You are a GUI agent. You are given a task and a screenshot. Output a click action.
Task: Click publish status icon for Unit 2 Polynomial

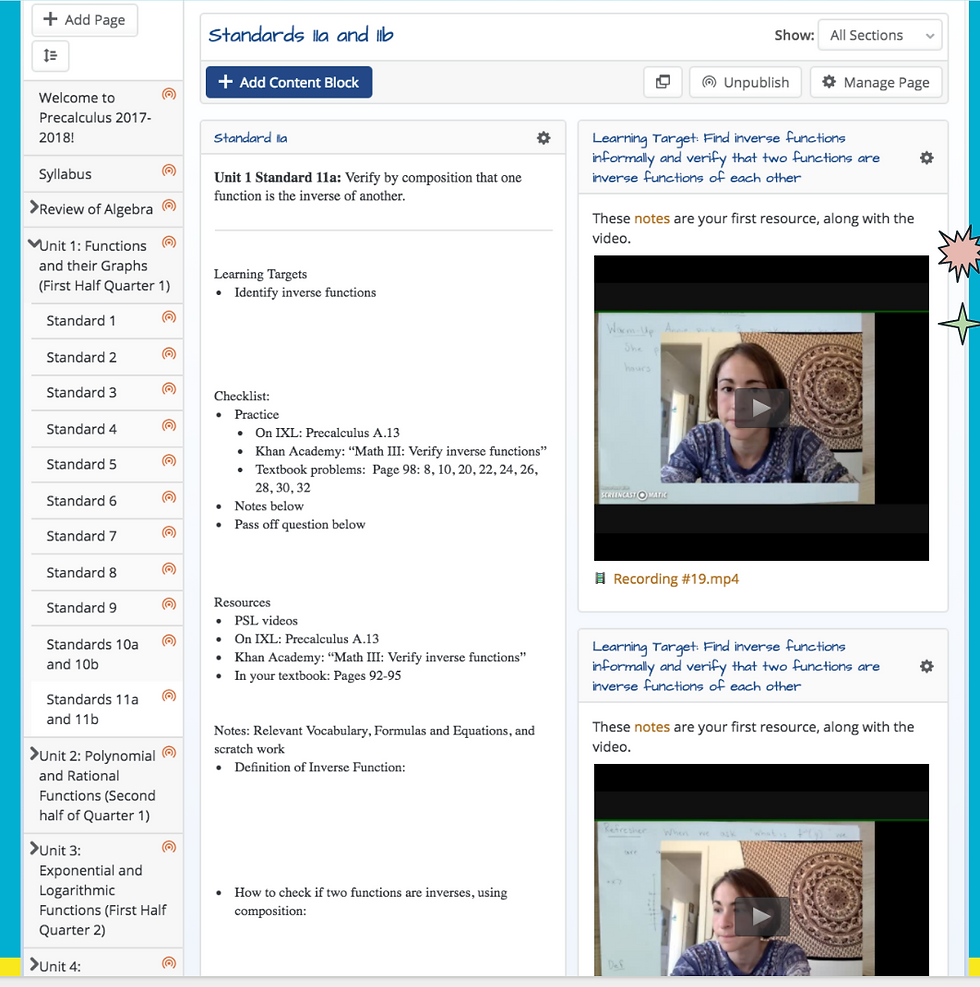(169, 752)
